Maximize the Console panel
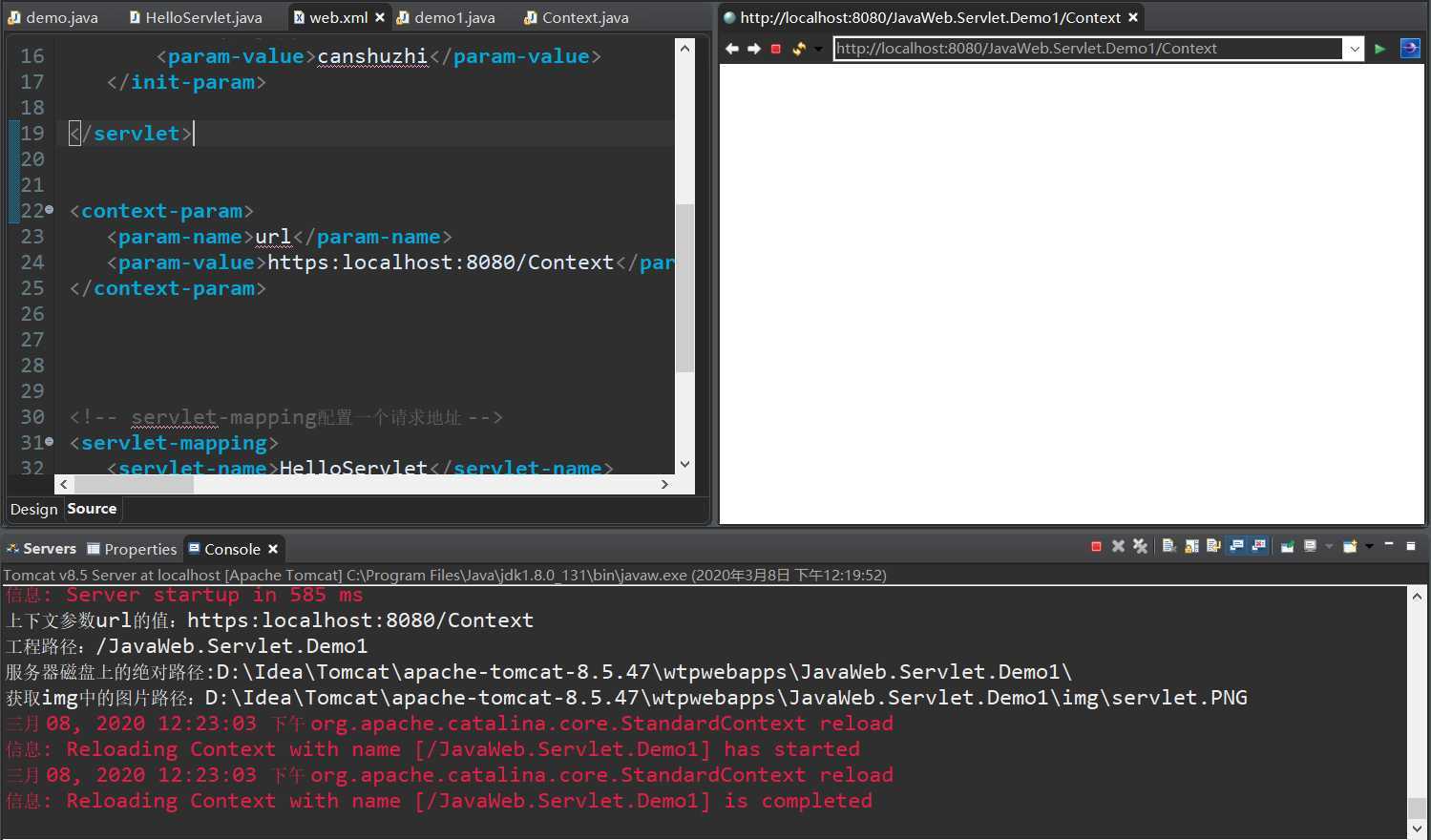The image size is (1431, 840). pyautogui.click(x=1411, y=546)
